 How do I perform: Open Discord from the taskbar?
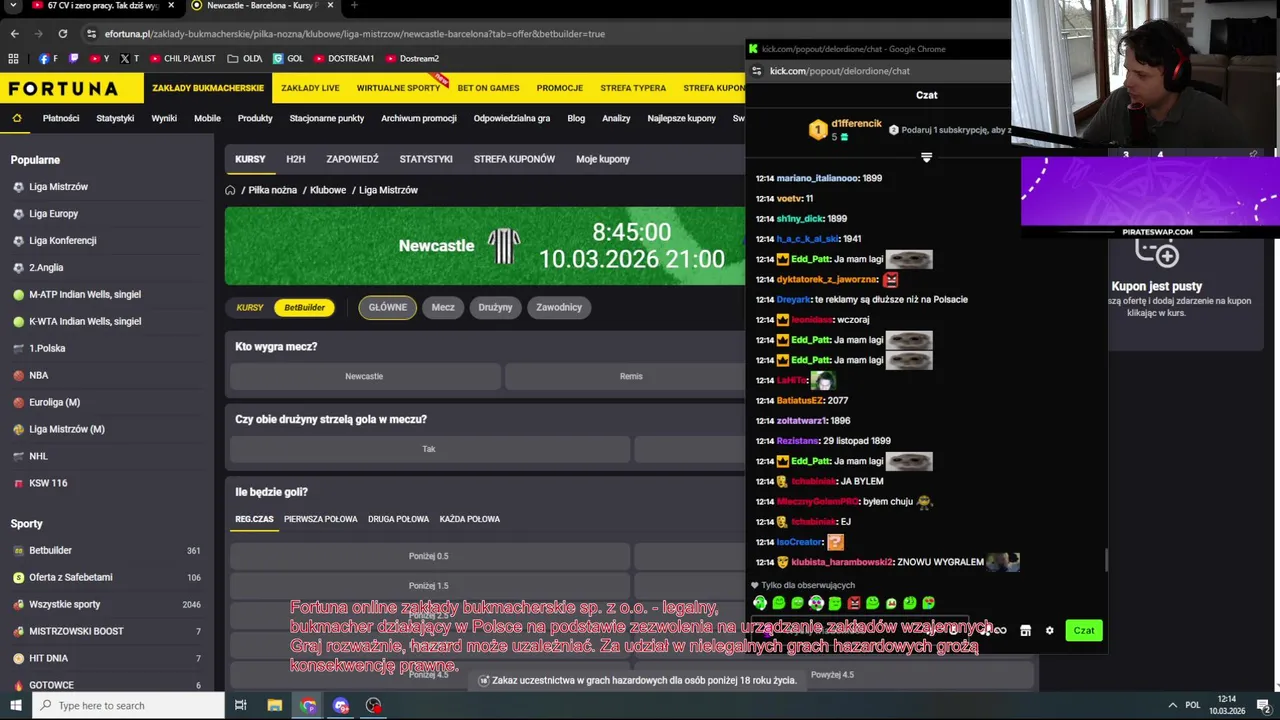click(341, 705)
